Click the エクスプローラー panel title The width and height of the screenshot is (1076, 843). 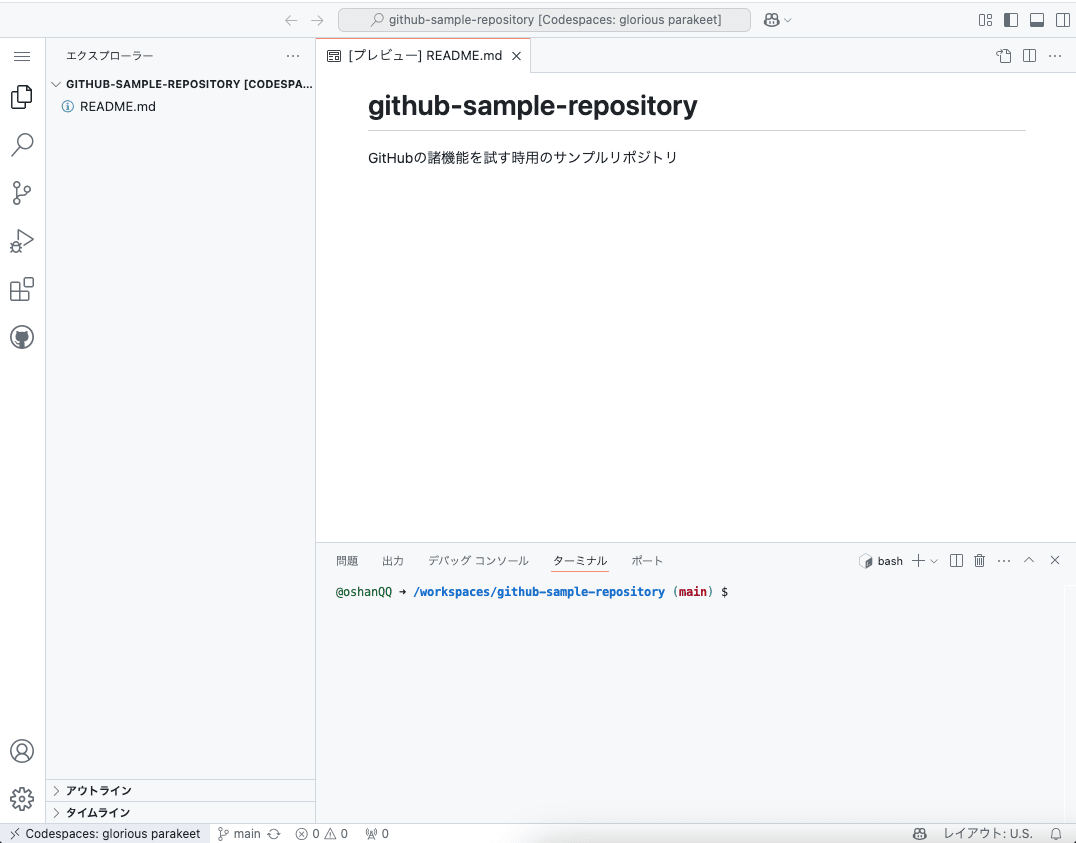(110, 56)
